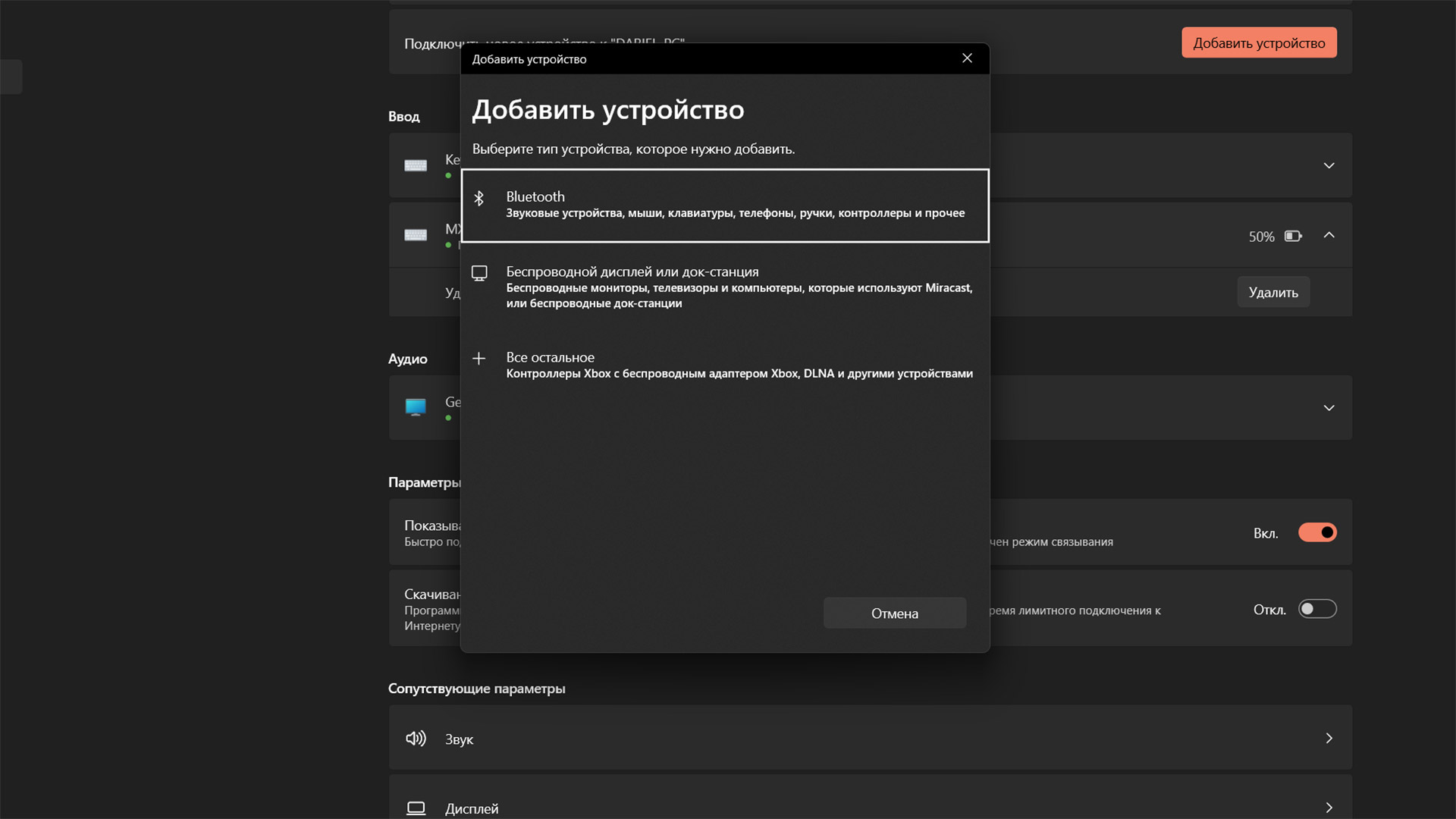Disable the toggle labeled Вкл.
Screen dimensions: 1456x819
(x=1317, y=532)
